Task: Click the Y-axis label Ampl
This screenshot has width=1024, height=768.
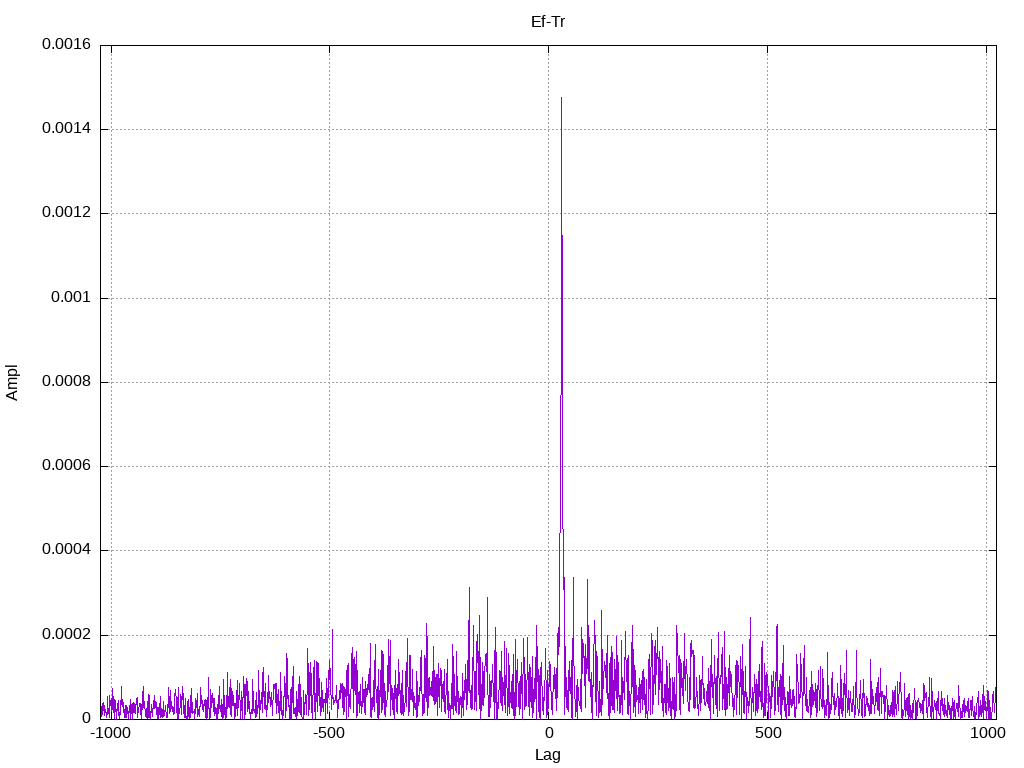Action: (12, 383)
